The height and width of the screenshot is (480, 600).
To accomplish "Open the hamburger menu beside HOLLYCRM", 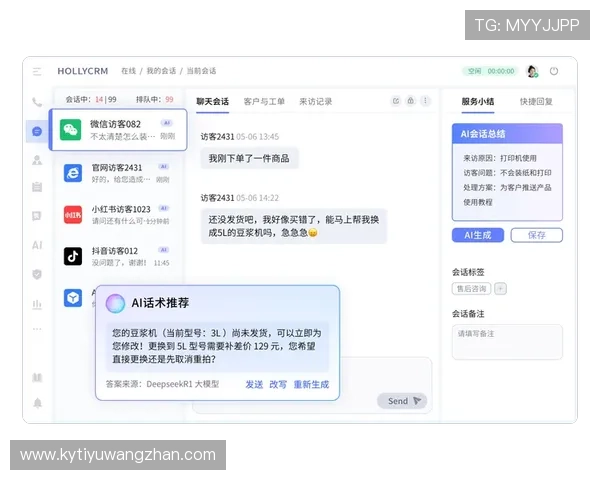I will tap(37, 72).
